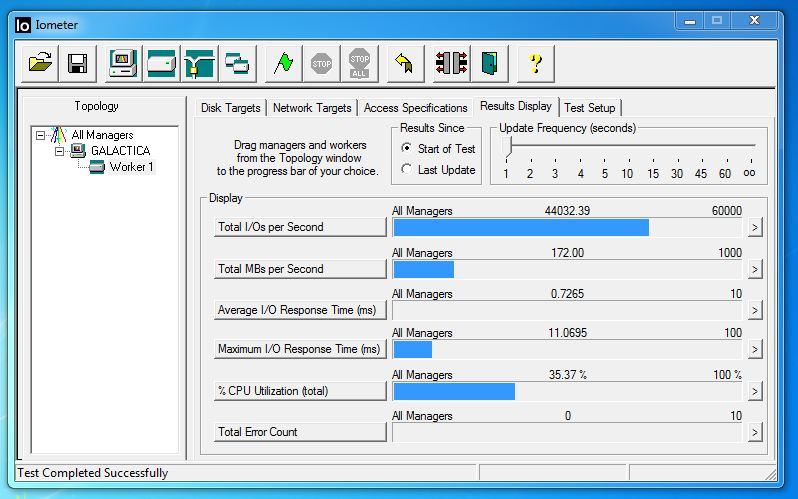Viewport: 798px width, 499px height.
Task: Start a new manager (computer icon)
Action: point(124,63)
